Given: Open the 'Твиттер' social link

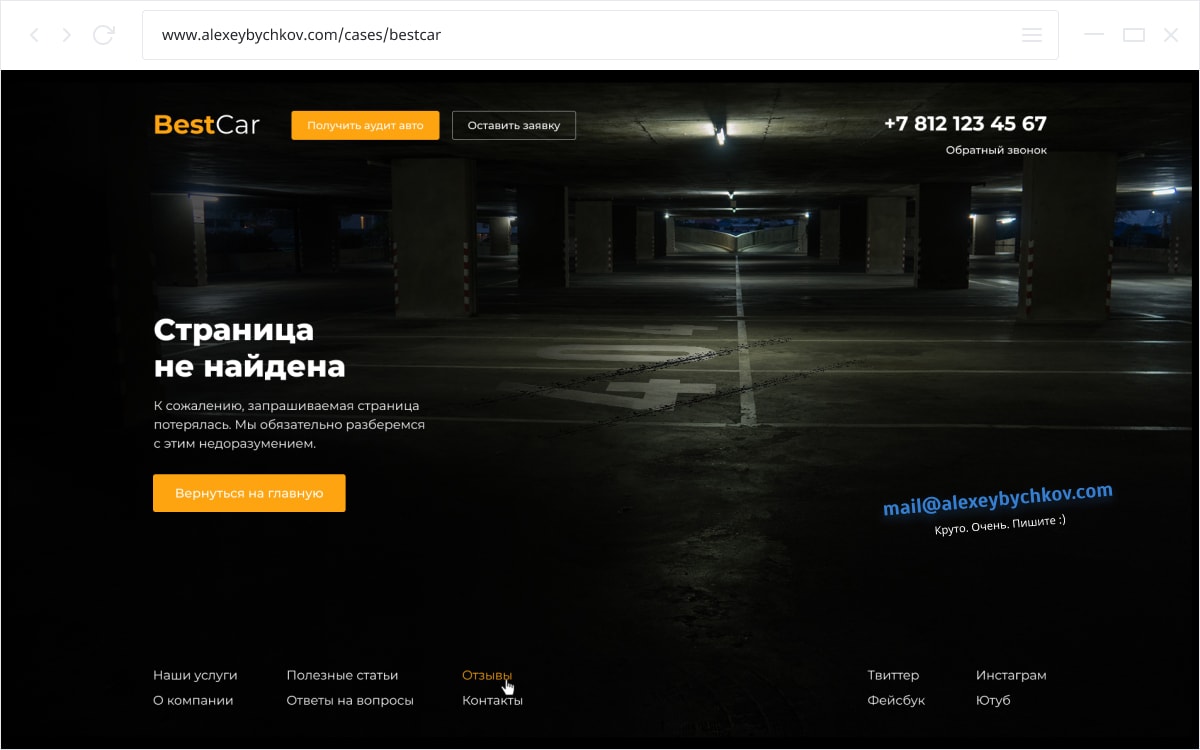Looking at the screenshot, I should point(892,675).
